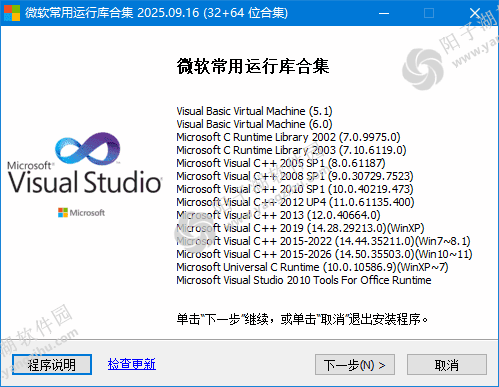Select Microsoft Universal C Runtime line
The width and height of the screenshot is (499, 387).
click(312, 267)
